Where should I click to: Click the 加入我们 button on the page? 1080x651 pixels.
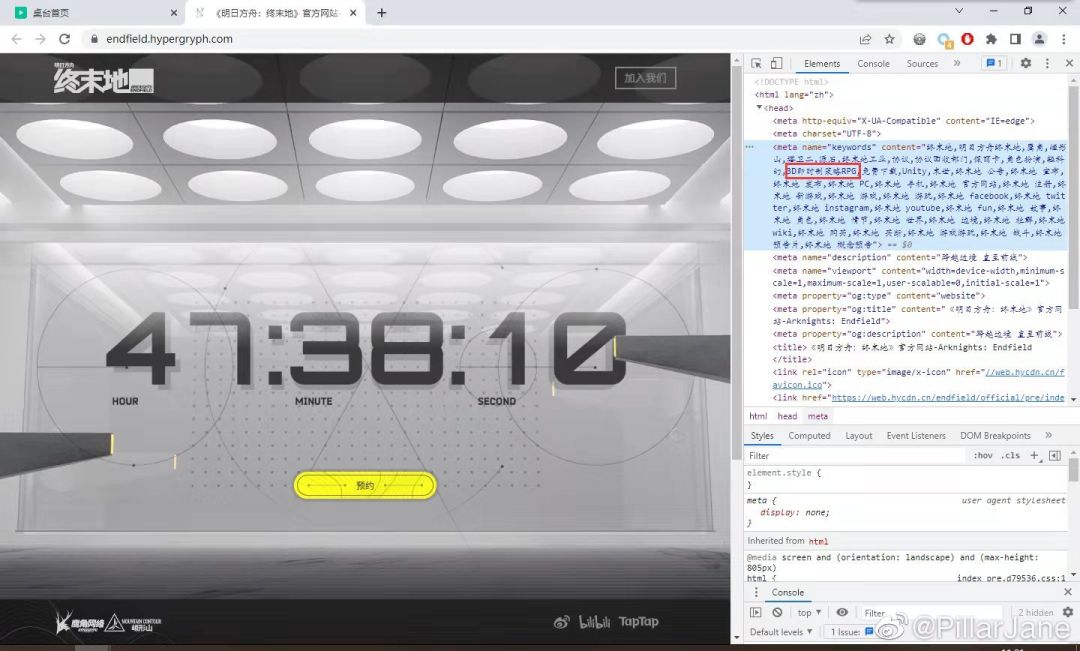[645, 78]
